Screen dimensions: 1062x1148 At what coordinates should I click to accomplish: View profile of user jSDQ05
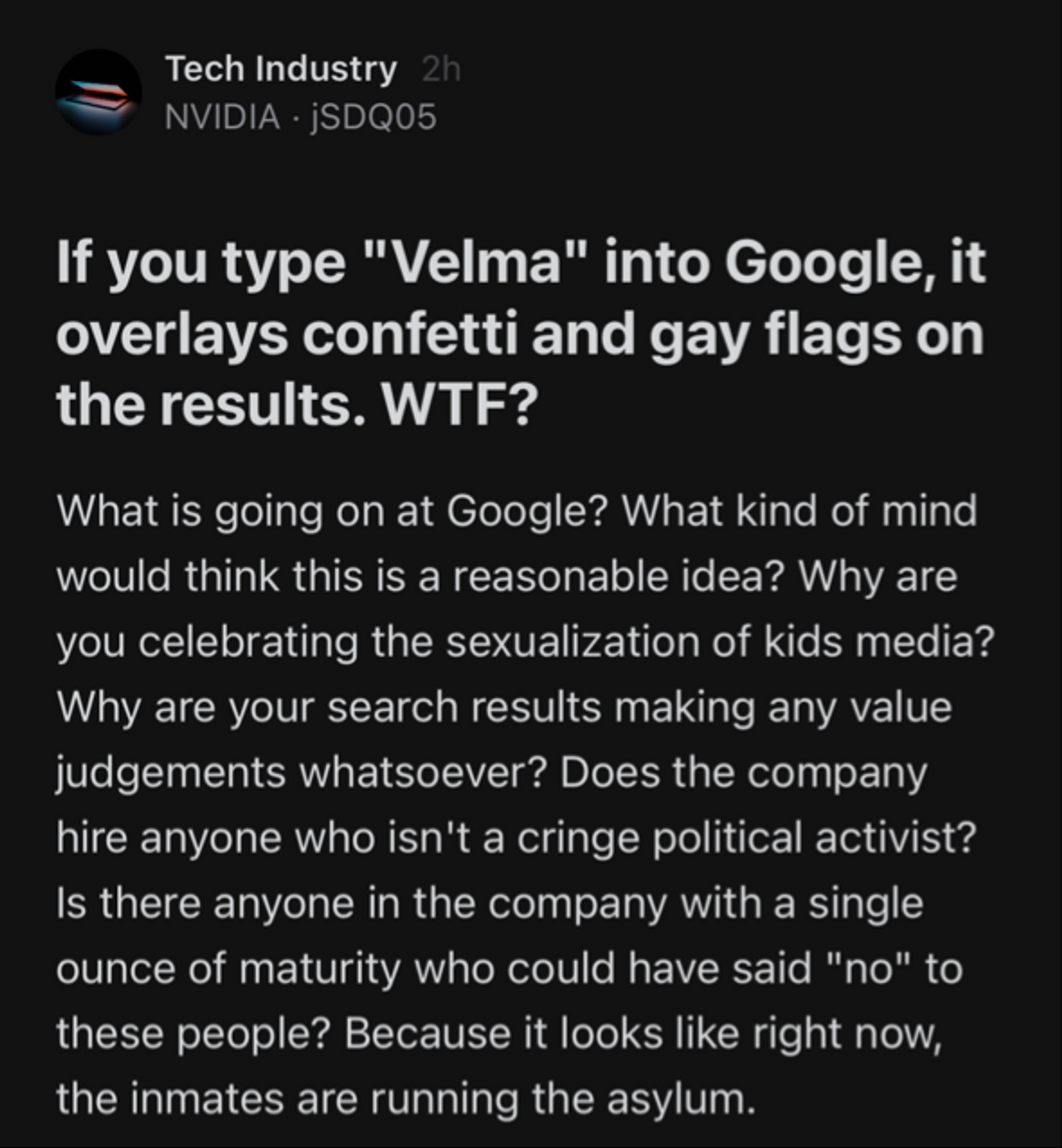click(373, 117)
